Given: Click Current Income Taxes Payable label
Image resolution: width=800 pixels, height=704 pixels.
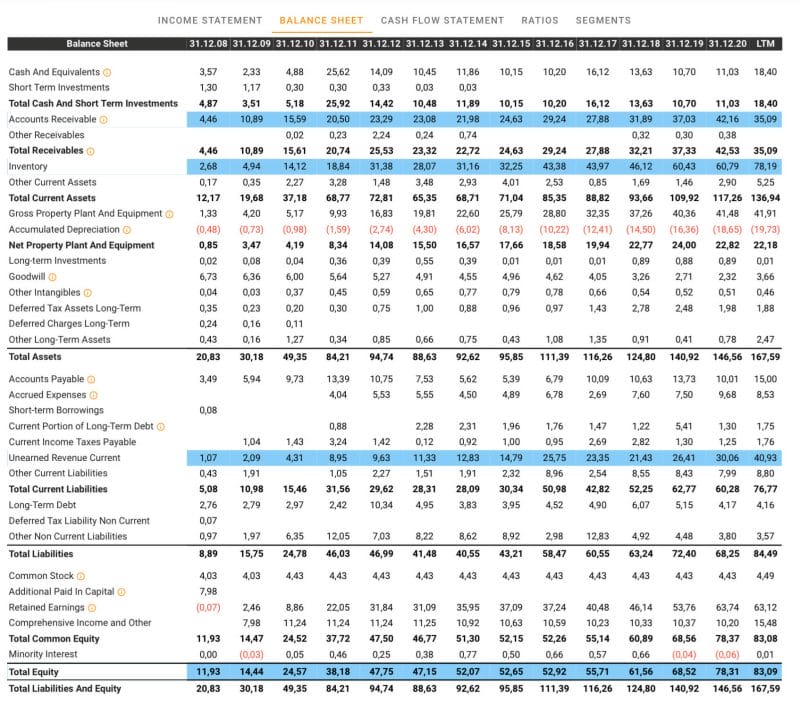Looking at the screenshot, I should click(x=72, y=442).
